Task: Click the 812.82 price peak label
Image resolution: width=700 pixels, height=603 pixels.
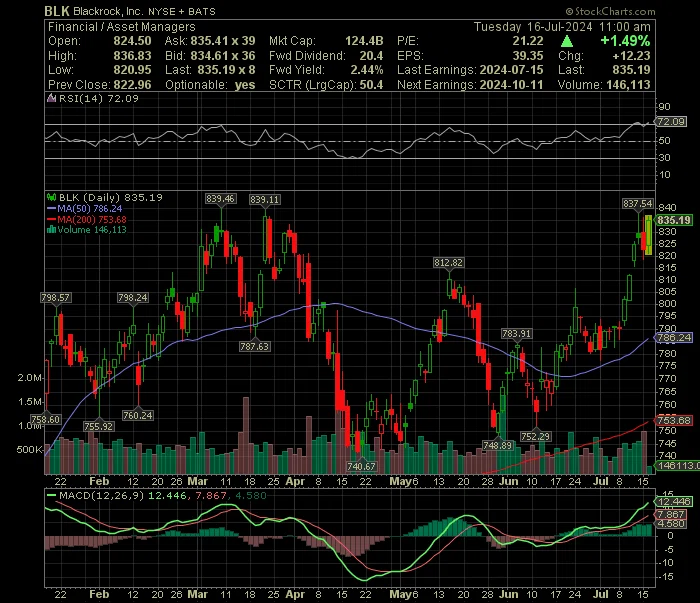Action: pos(448,263)
